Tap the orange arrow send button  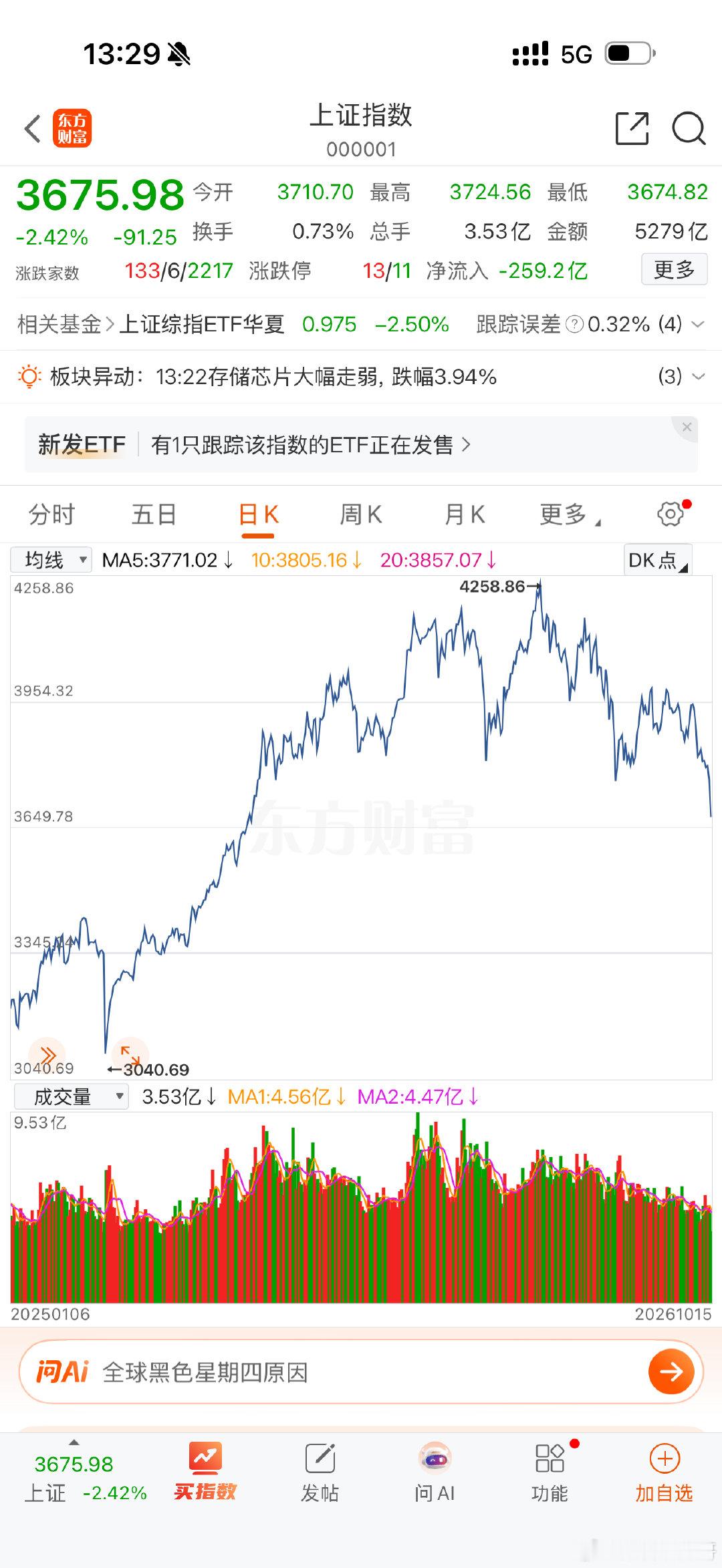[x=671, y=1372]
